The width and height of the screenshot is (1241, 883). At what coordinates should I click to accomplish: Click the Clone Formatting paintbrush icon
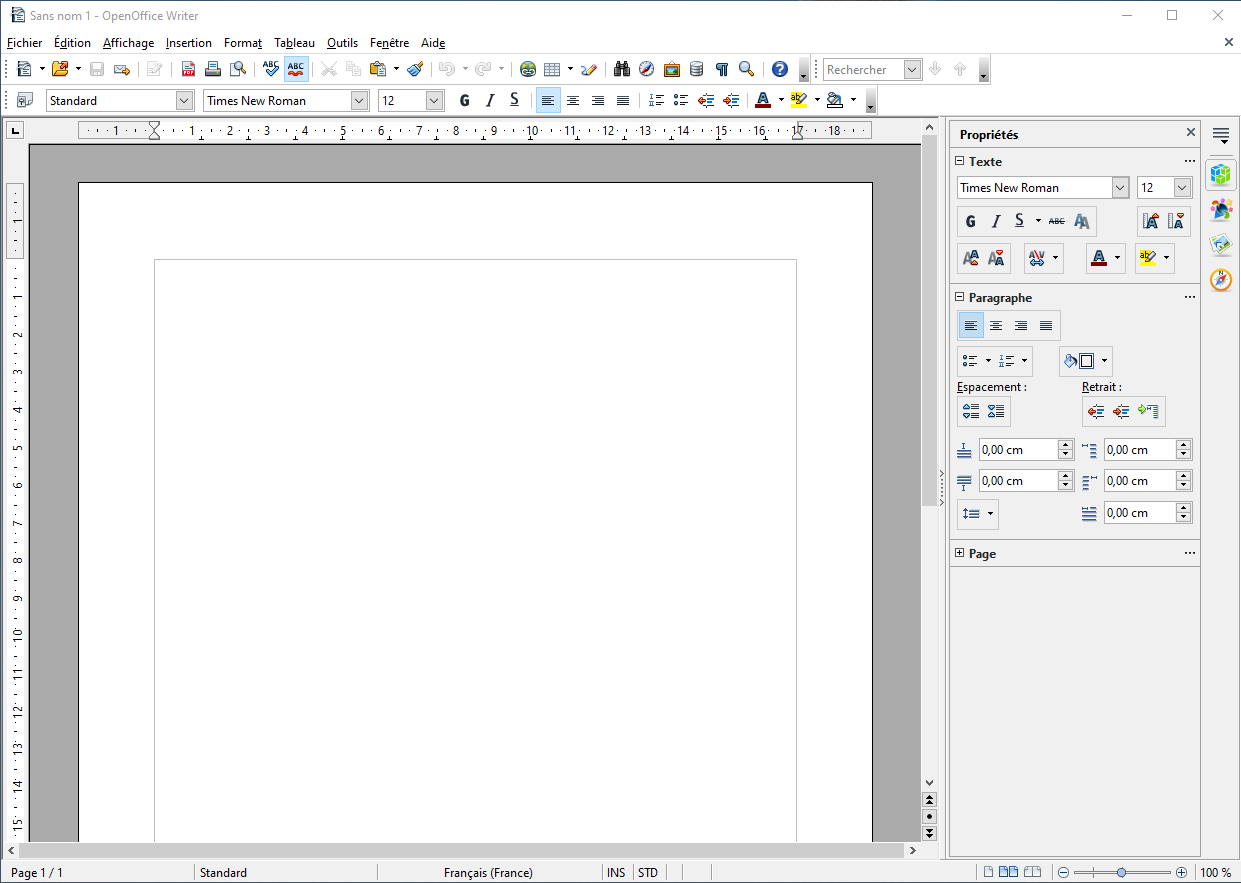[415, 69]
